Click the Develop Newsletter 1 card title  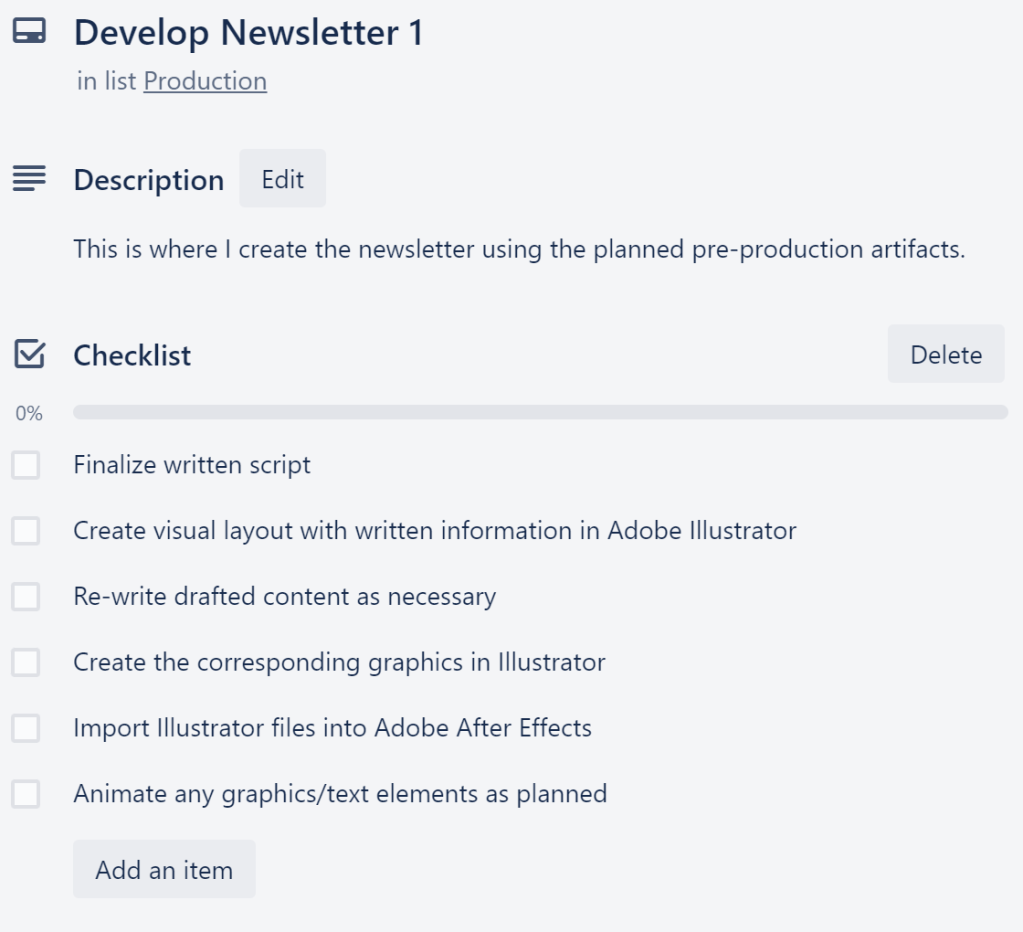coord(248,33)
